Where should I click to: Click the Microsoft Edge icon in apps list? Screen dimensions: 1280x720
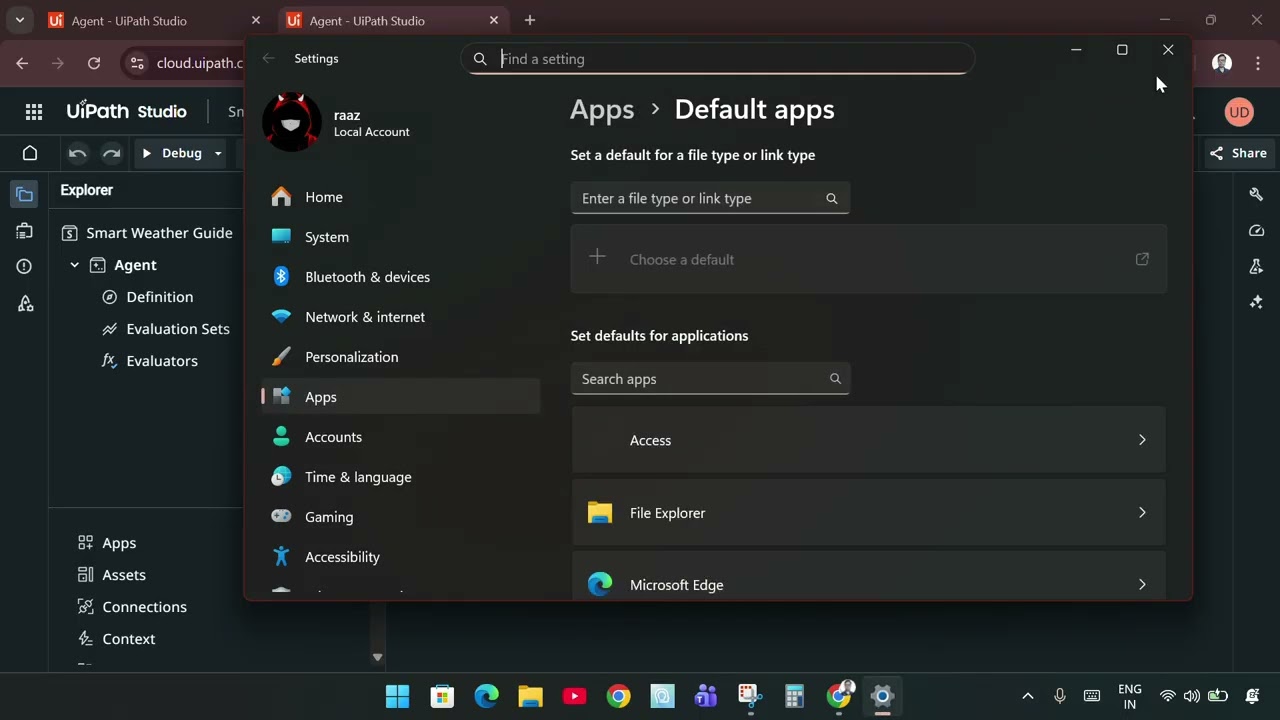point(600,585)
